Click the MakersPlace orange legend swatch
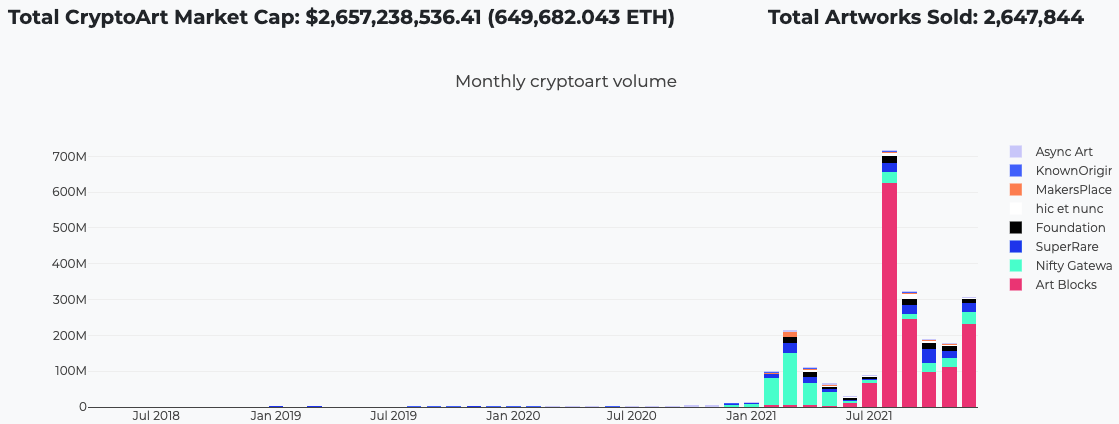Screen dimensions: 1119x424 coord(1016,190)
